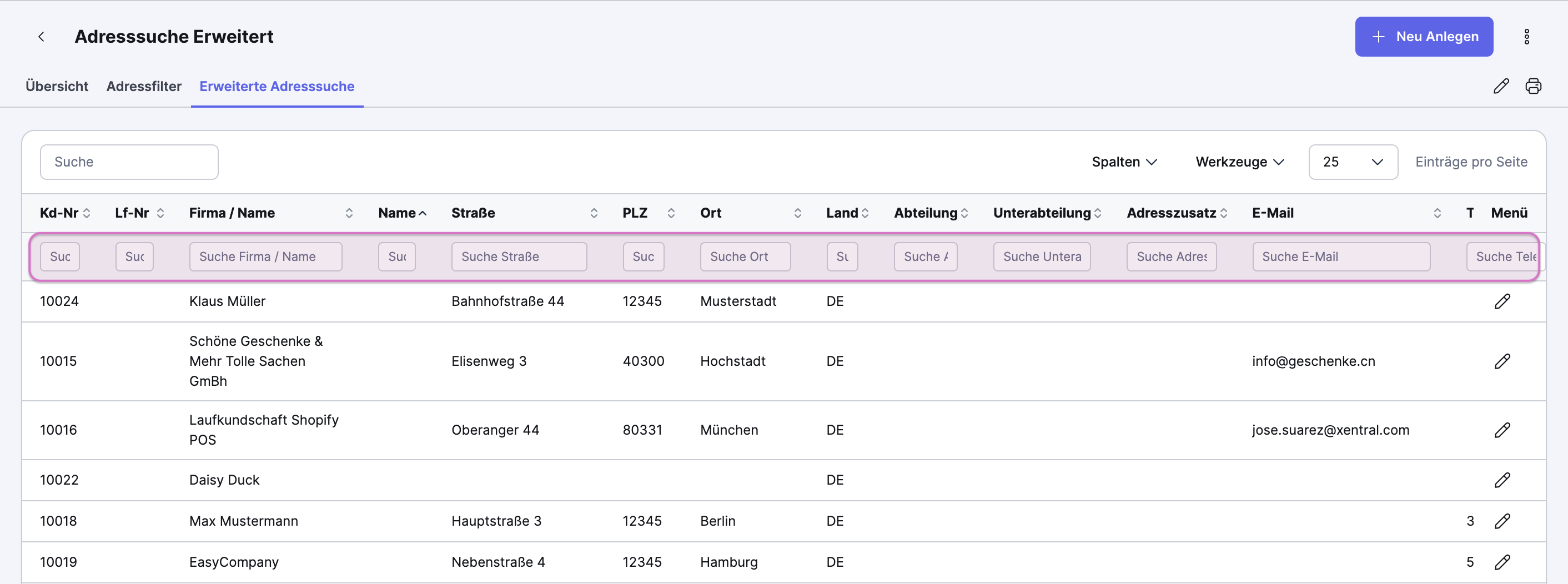
Task: Open the Adressfilter tab
Action: 144,87
